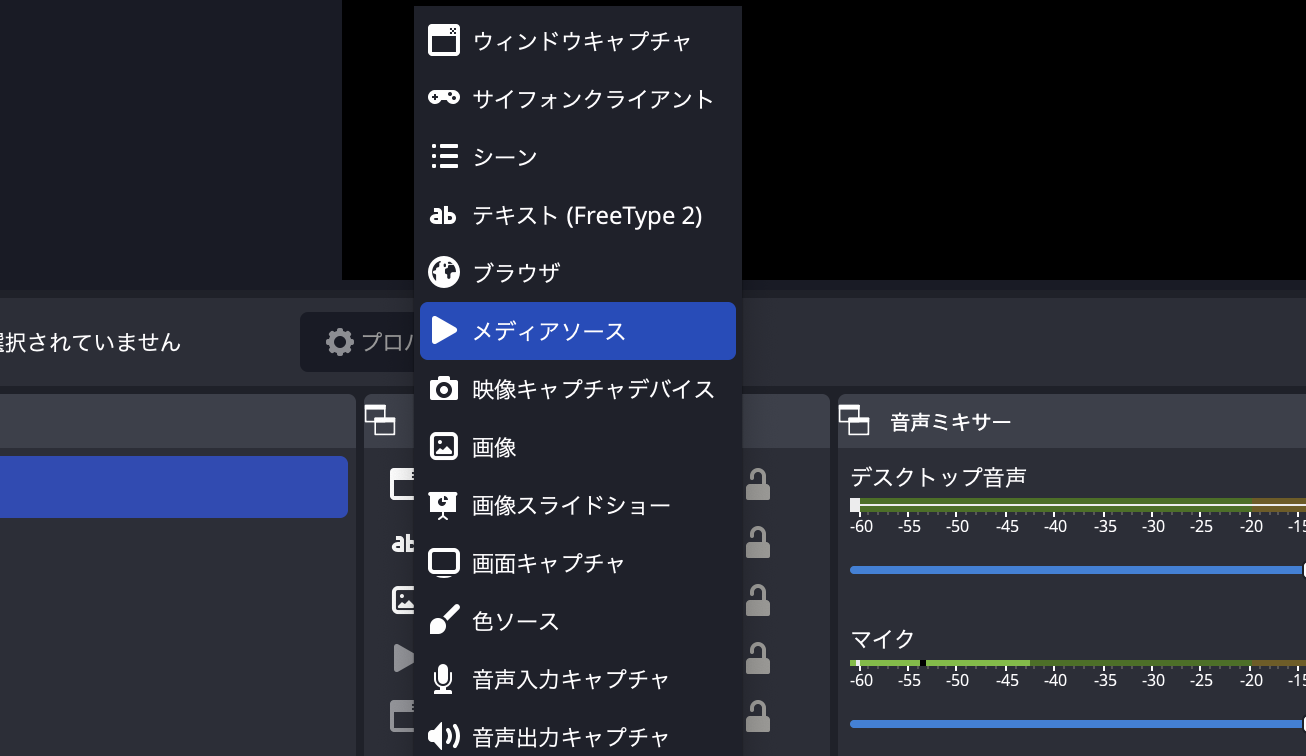
Task: Toggle lock on the bottommost source row
Action: point(758,716)
